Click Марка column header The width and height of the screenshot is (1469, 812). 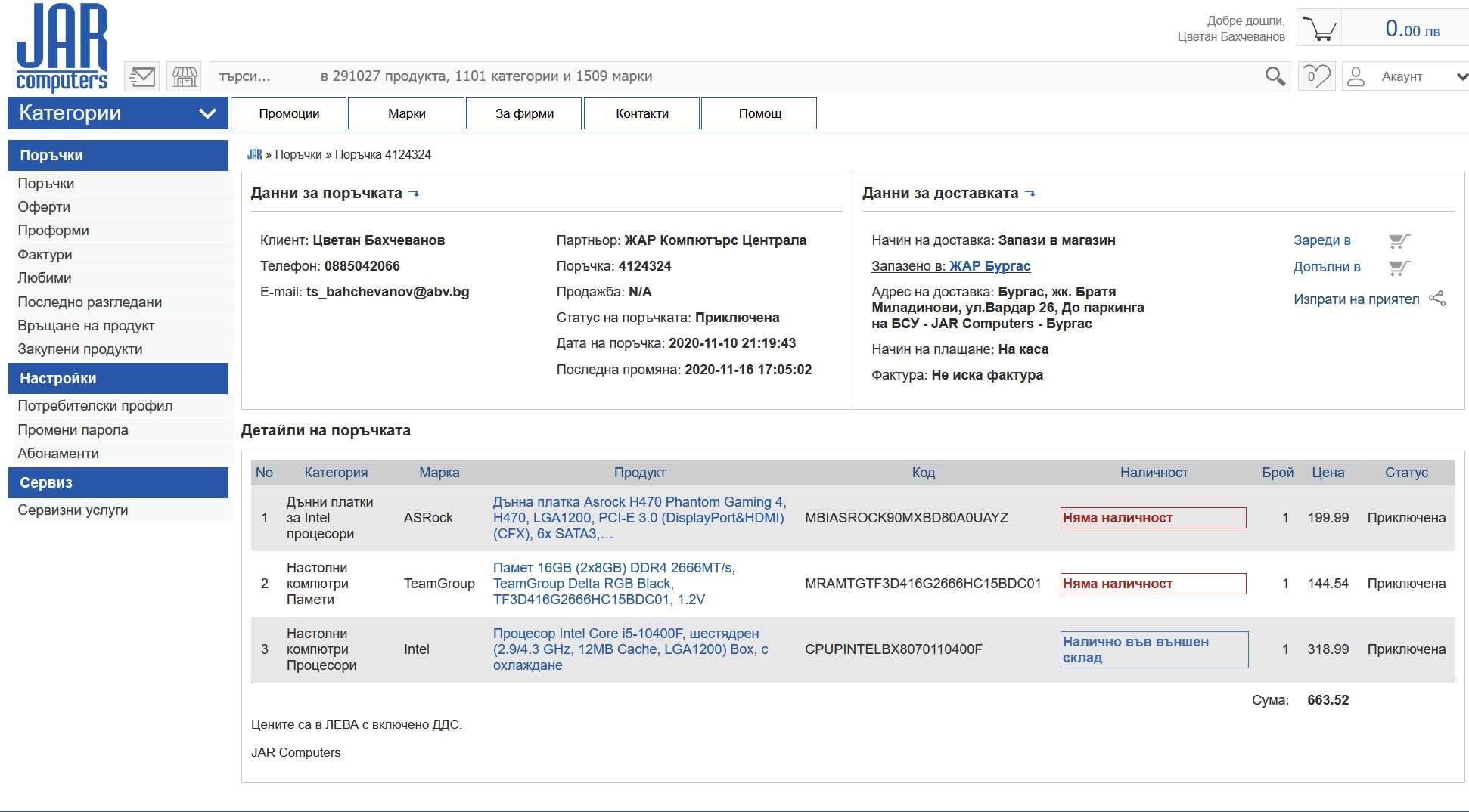point(439,473)
